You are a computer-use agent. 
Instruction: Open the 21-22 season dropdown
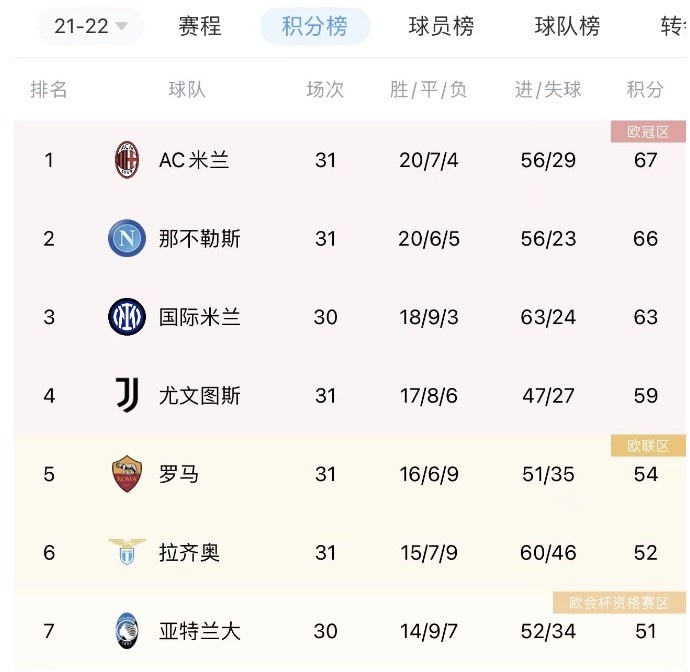coord(91,26)
